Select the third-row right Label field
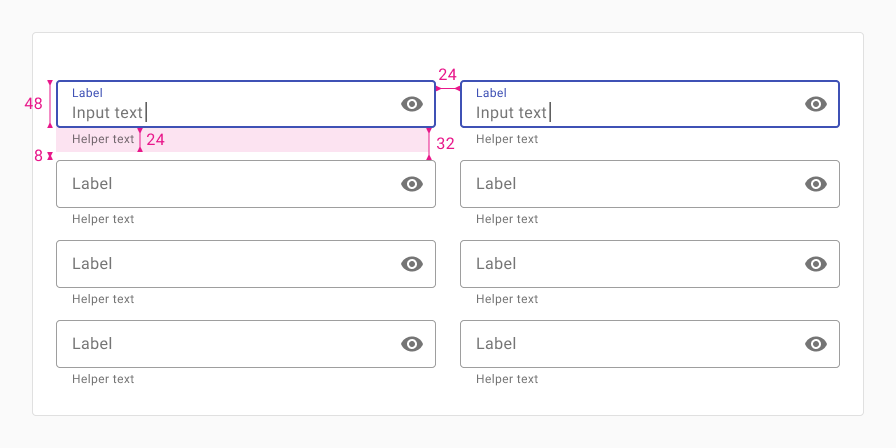 click(650, 264)
